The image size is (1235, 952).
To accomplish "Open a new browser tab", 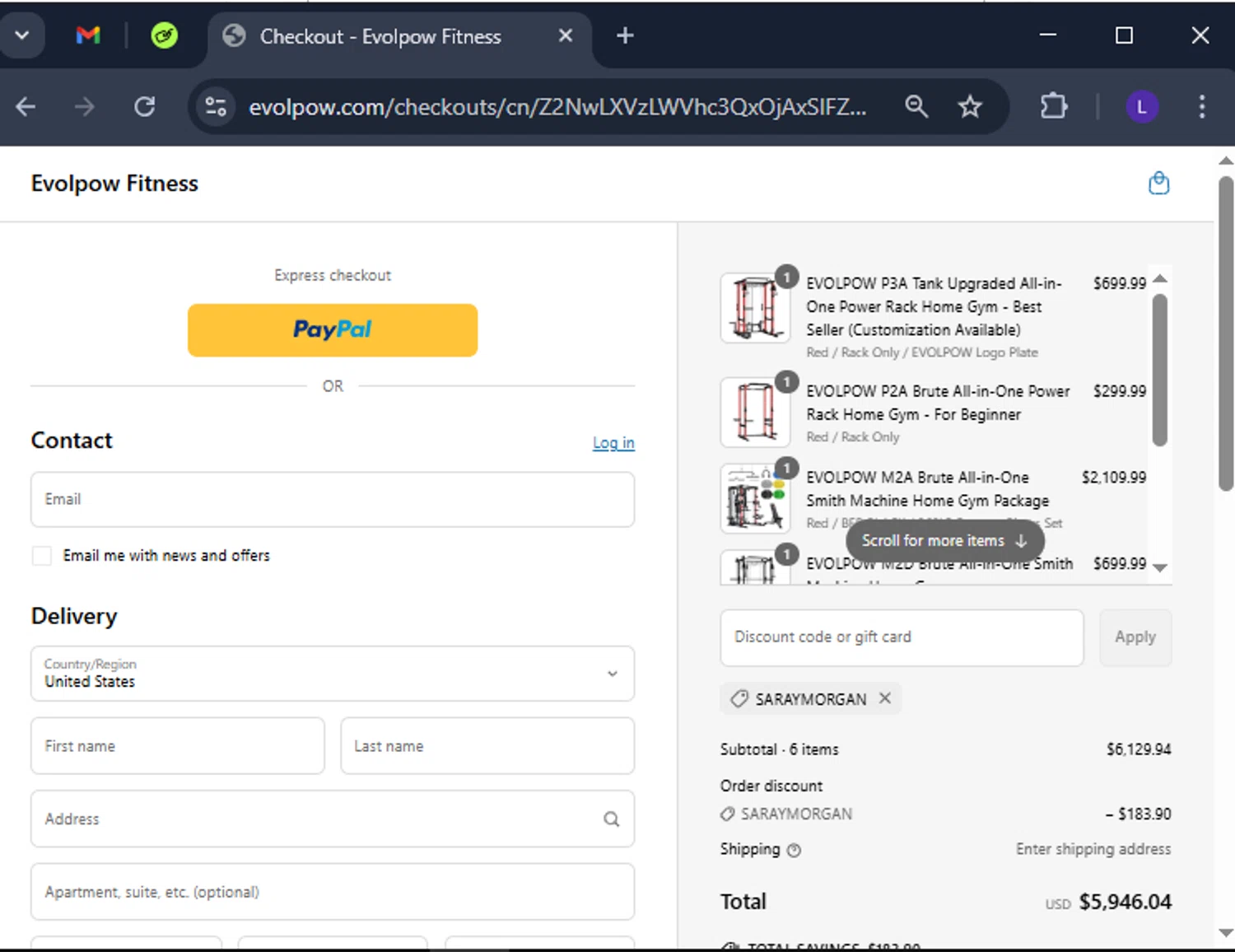I will pyautogui.click(x=625, y=35).
